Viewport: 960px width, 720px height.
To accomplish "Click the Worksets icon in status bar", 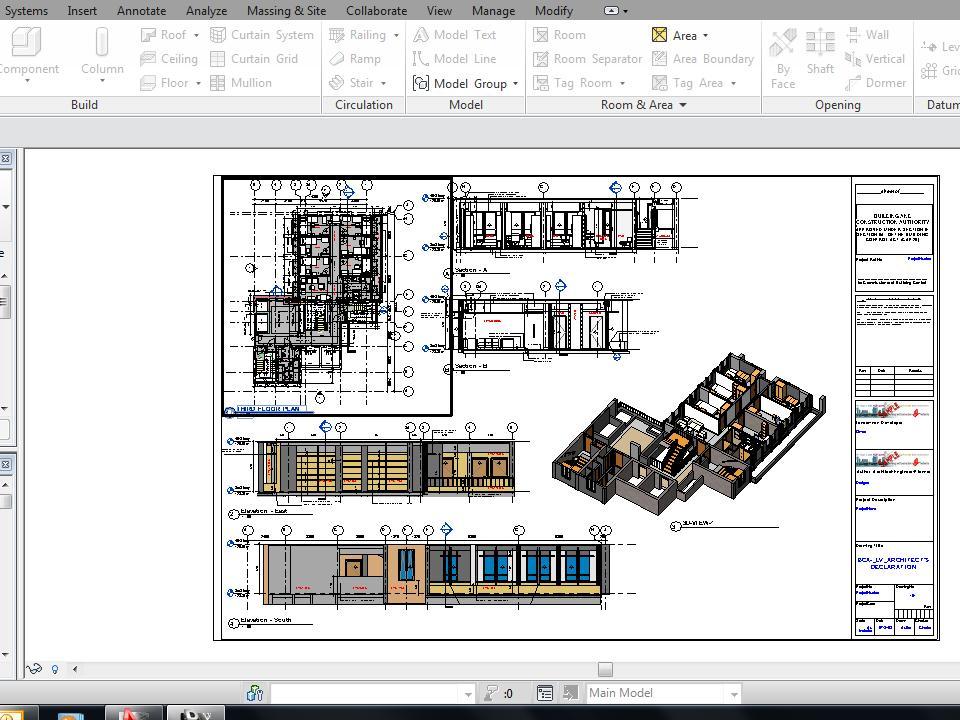I will pyautogui.click(x=255, y=693).
